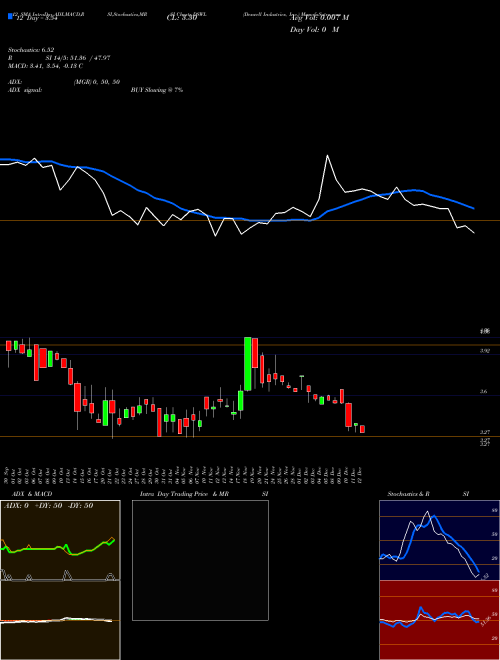The image size is (500, 660).
Task: Click the blue 12-day SMA legend square
Action: click(10, 17)
